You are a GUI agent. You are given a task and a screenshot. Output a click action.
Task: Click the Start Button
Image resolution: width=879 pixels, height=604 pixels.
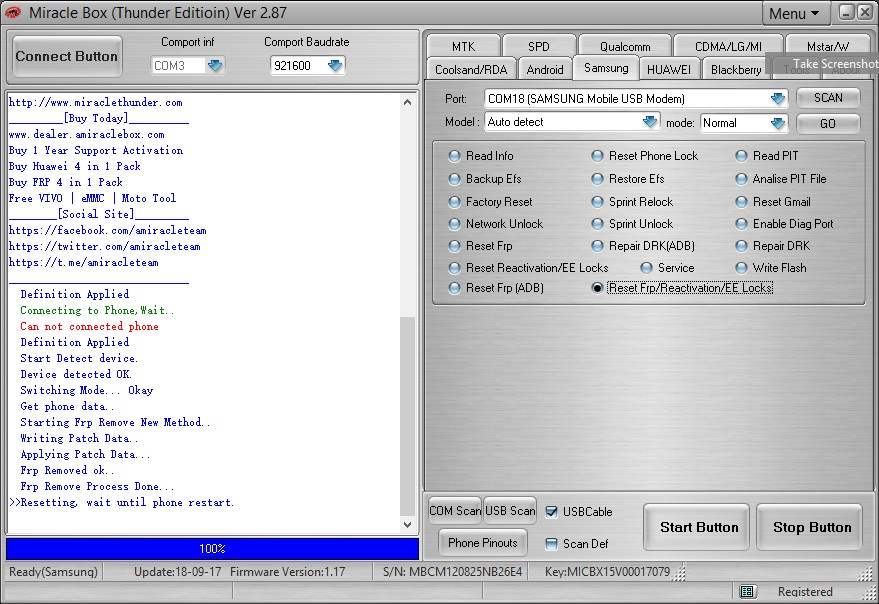pyautogui.click(x=698, y=527)
